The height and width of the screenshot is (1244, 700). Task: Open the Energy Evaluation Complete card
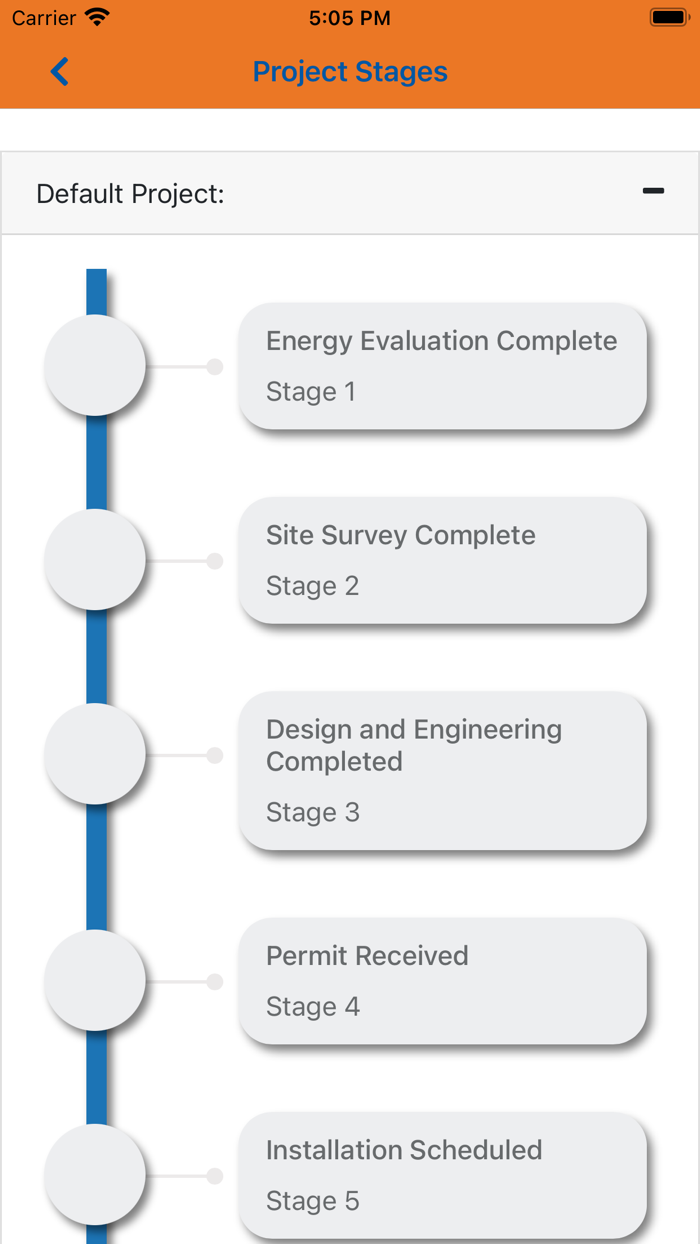[442, 366]
